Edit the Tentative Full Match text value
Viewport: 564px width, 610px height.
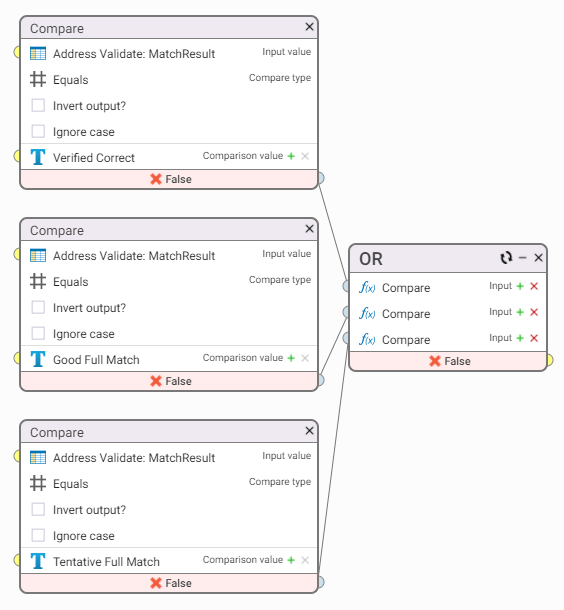(106, 562)
